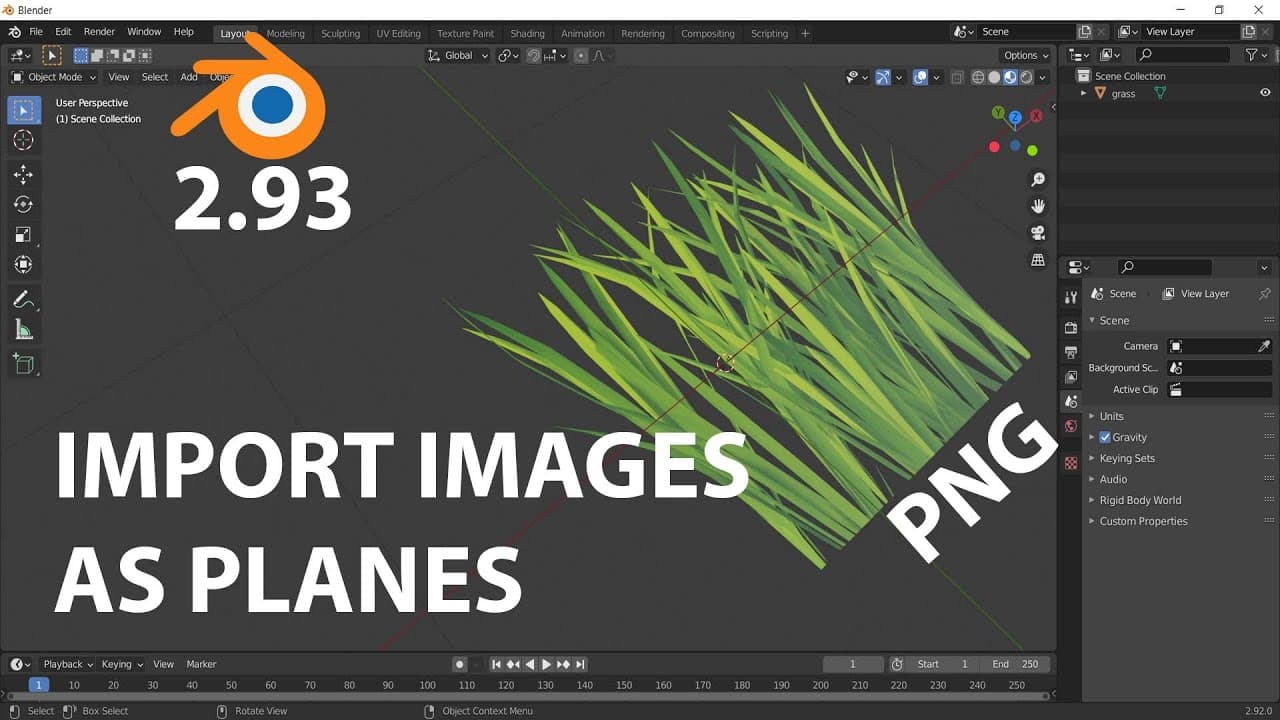The width and height of the screenshot is (1280, 720).
Task: Toggle viewport overlays
Action: [921, 77]
